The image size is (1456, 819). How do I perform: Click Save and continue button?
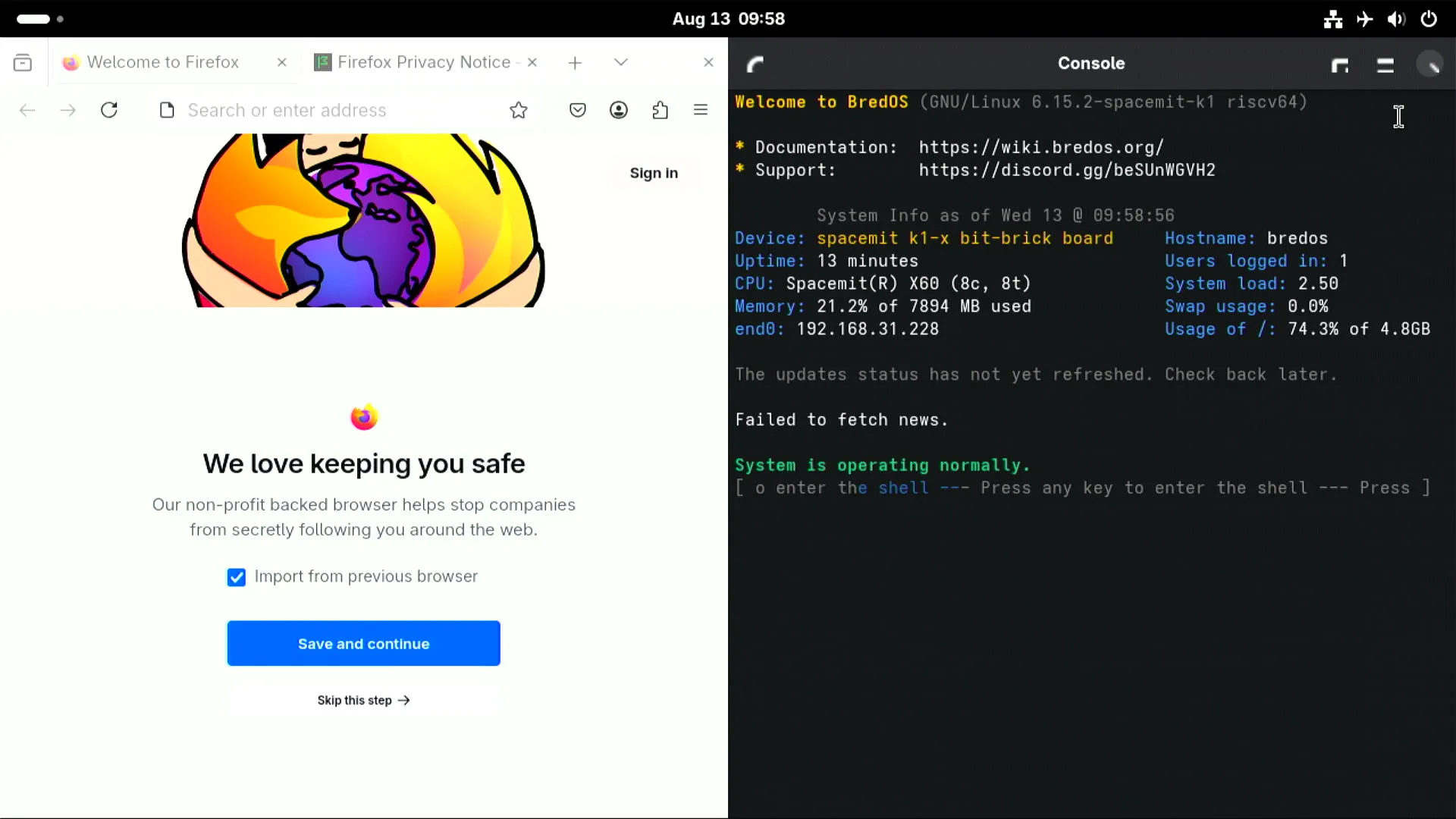tap(363, 643)
